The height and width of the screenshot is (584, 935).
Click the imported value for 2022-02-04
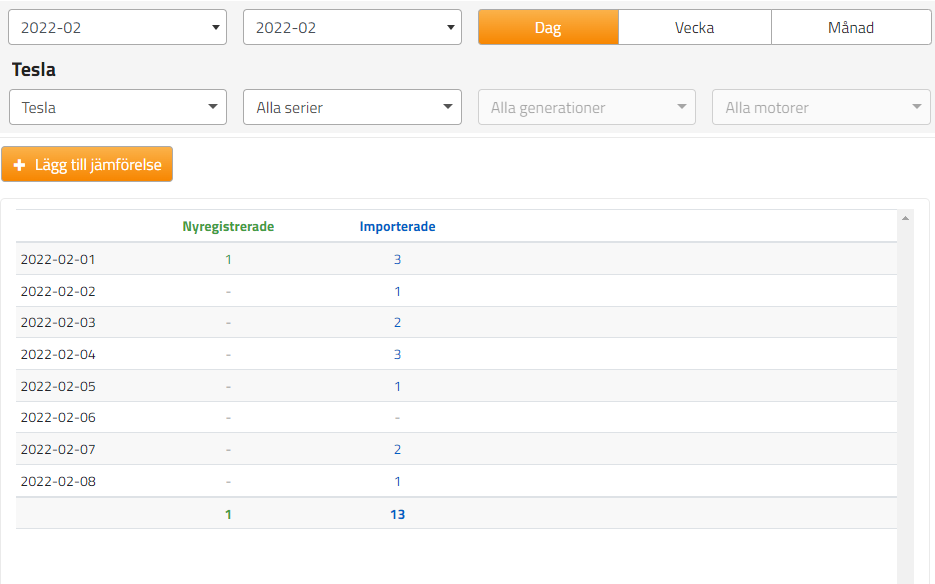click(x=397, y=355)
